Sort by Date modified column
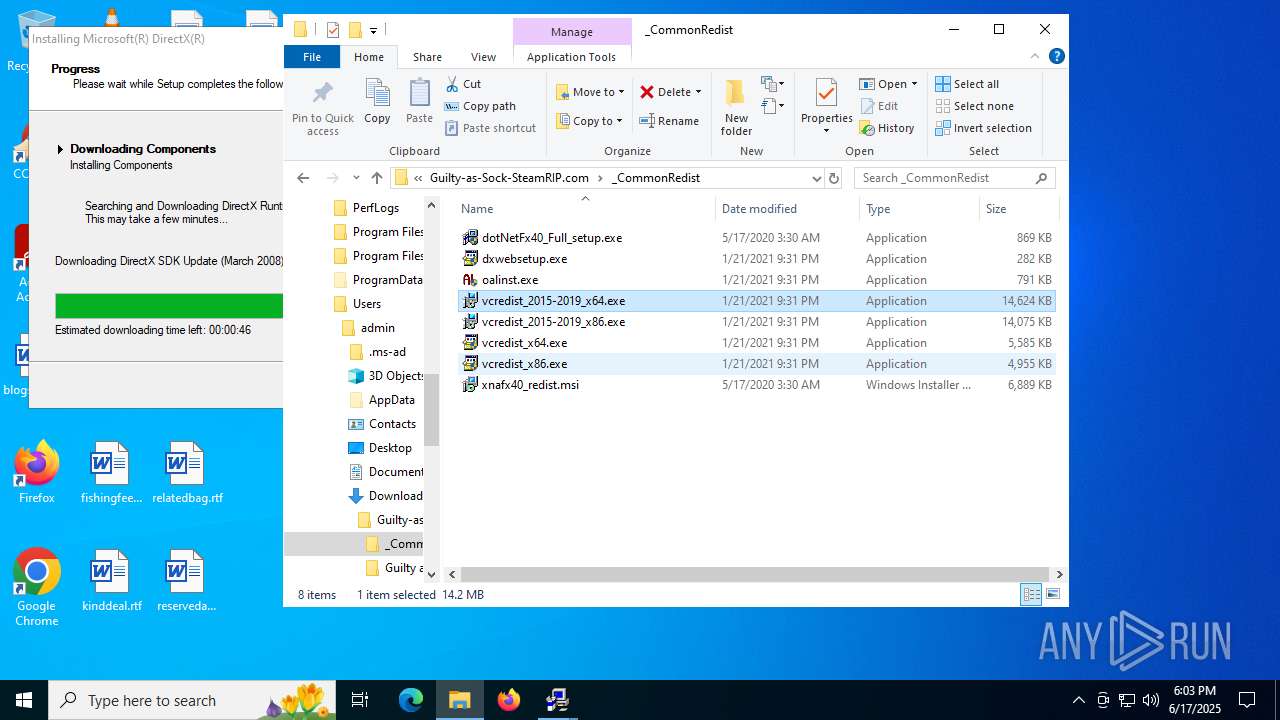 pos(787,209)
